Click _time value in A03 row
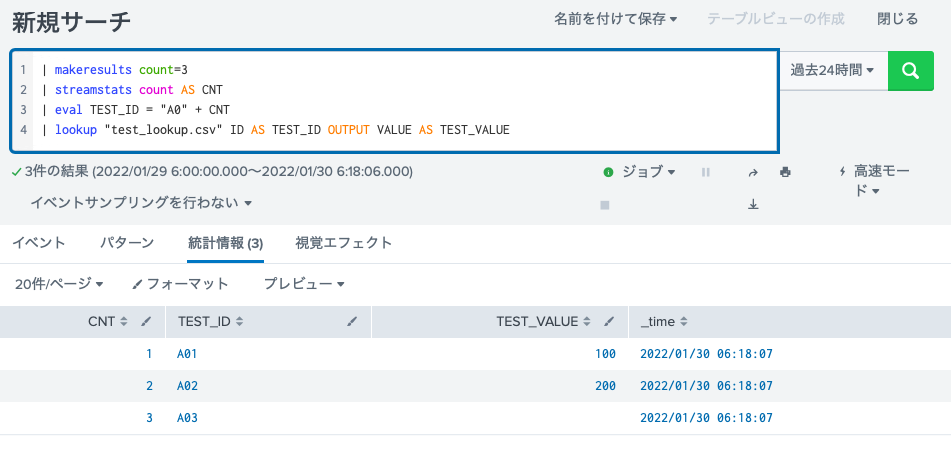The width and height of the screenshot is (951, 451). 707,418
